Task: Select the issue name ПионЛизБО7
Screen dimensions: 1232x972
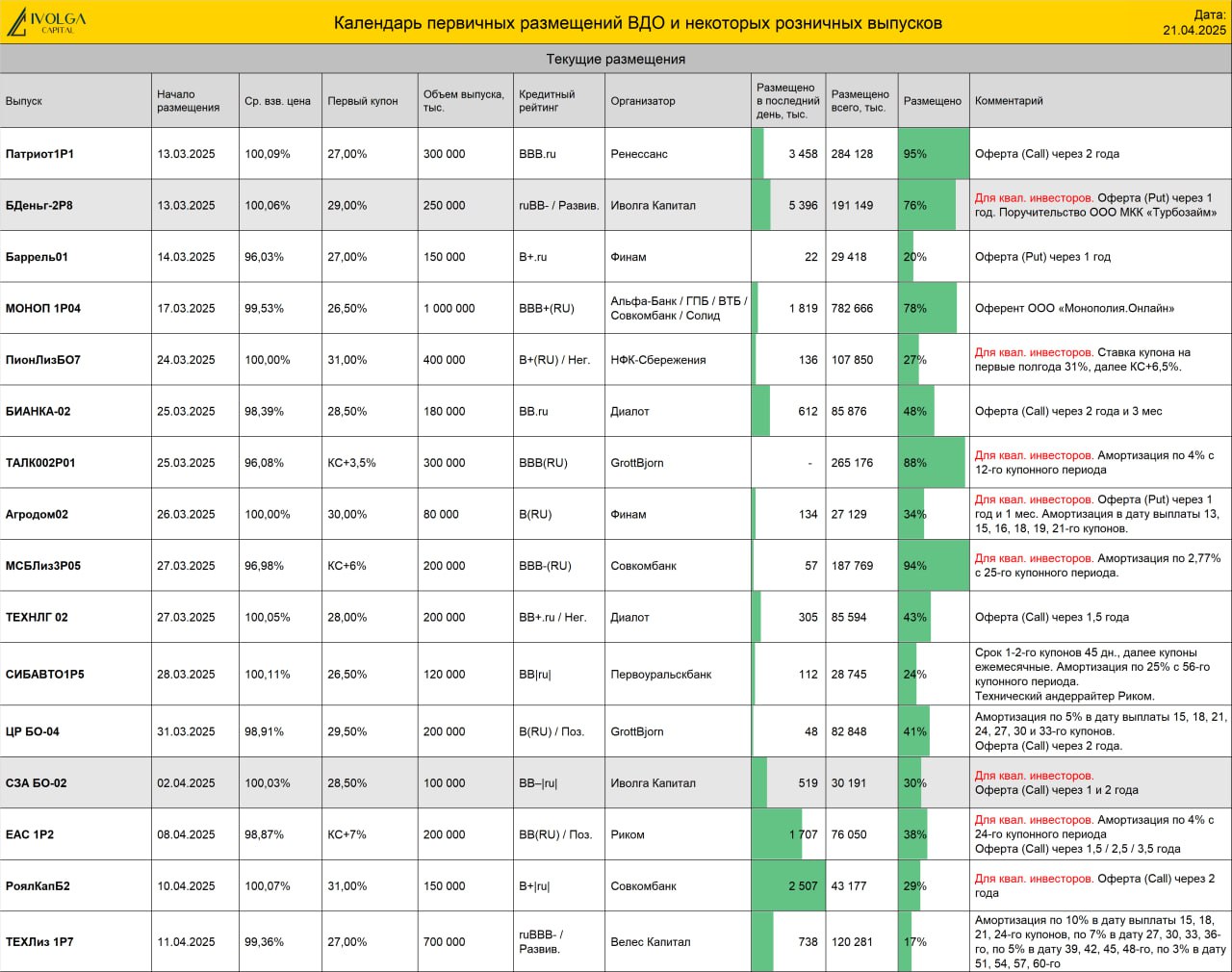Action: coord(43,360)
